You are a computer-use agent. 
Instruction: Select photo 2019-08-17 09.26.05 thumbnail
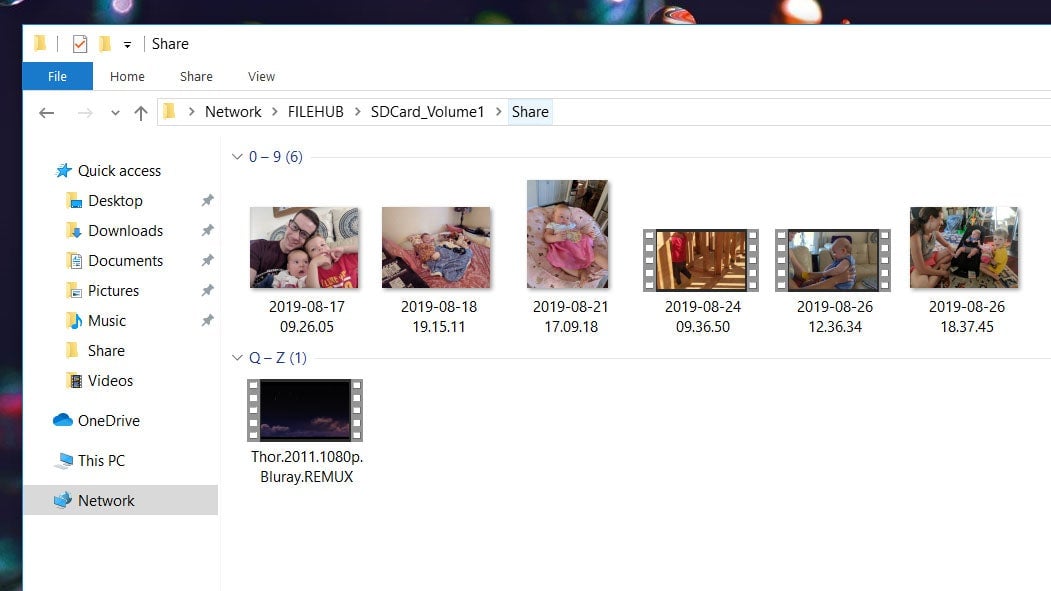tap(304, 247)
